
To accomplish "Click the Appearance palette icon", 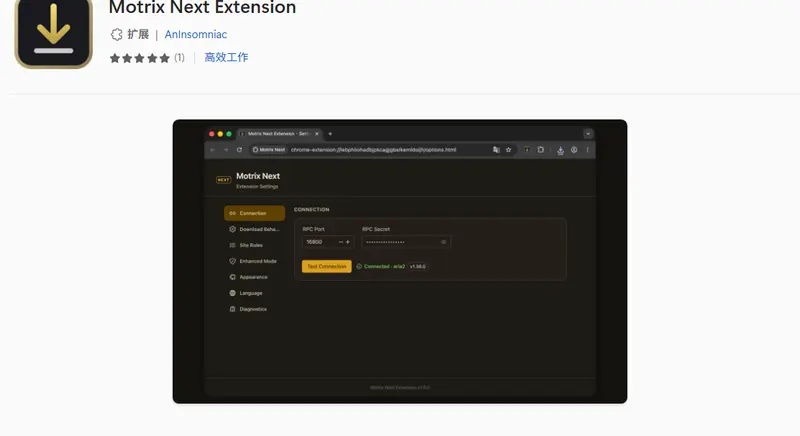I will coord(232,277).
